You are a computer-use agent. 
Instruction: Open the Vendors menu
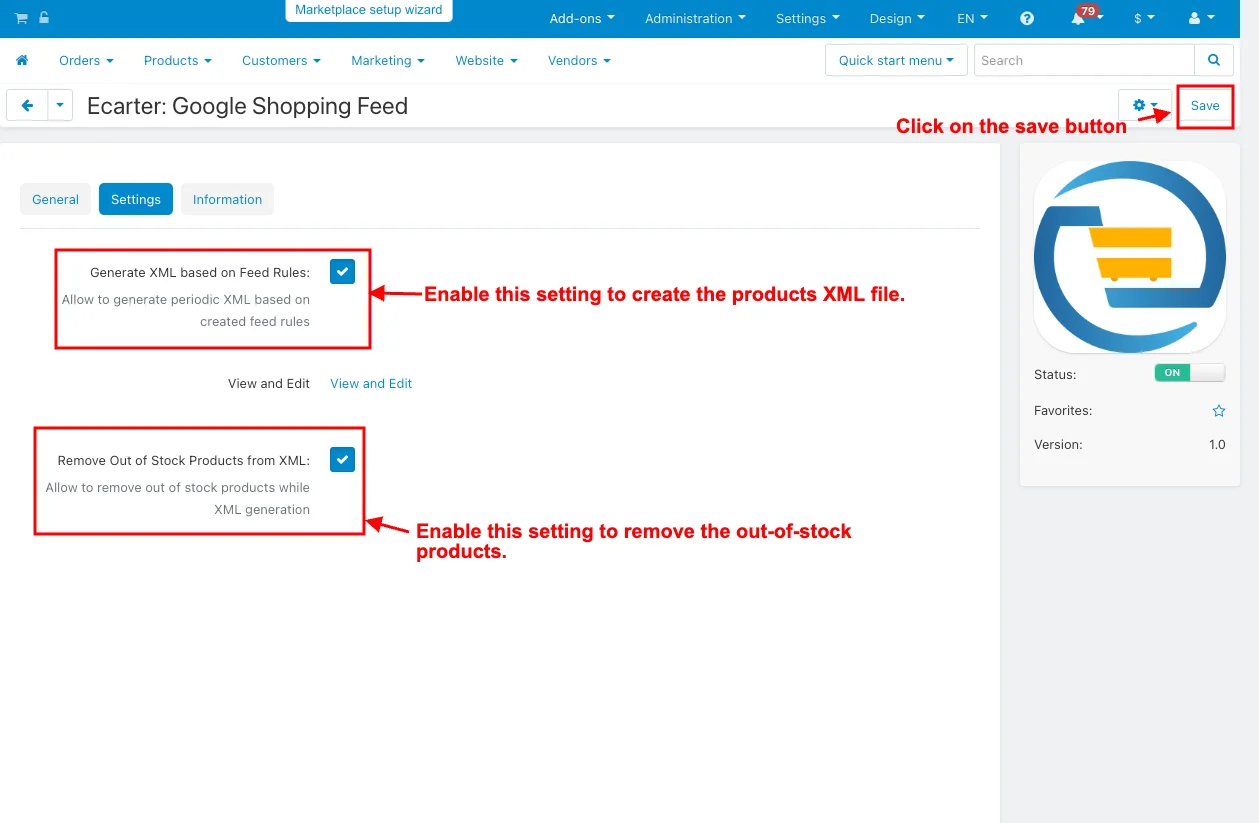tap(579, 60)
